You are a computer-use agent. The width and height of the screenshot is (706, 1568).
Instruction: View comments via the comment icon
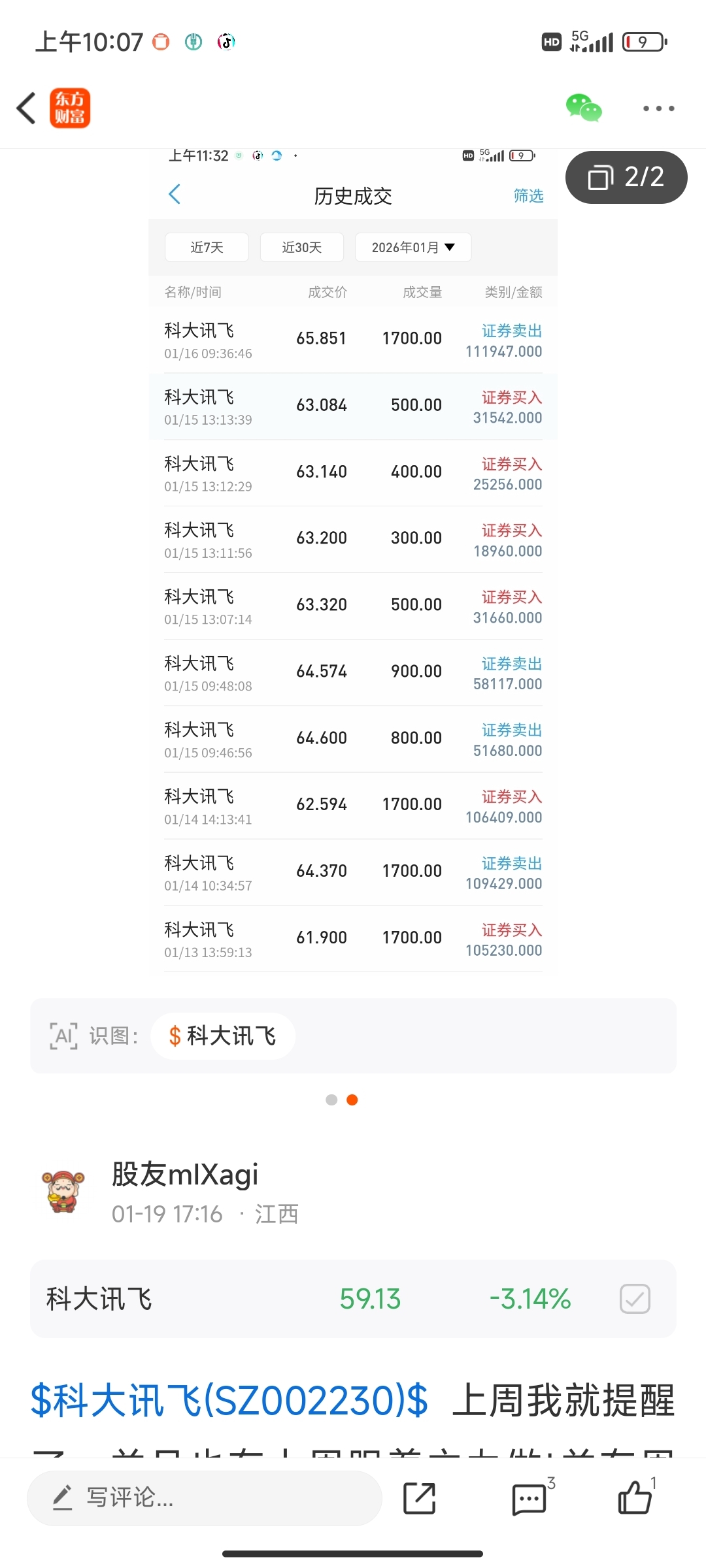point(529,1498)
